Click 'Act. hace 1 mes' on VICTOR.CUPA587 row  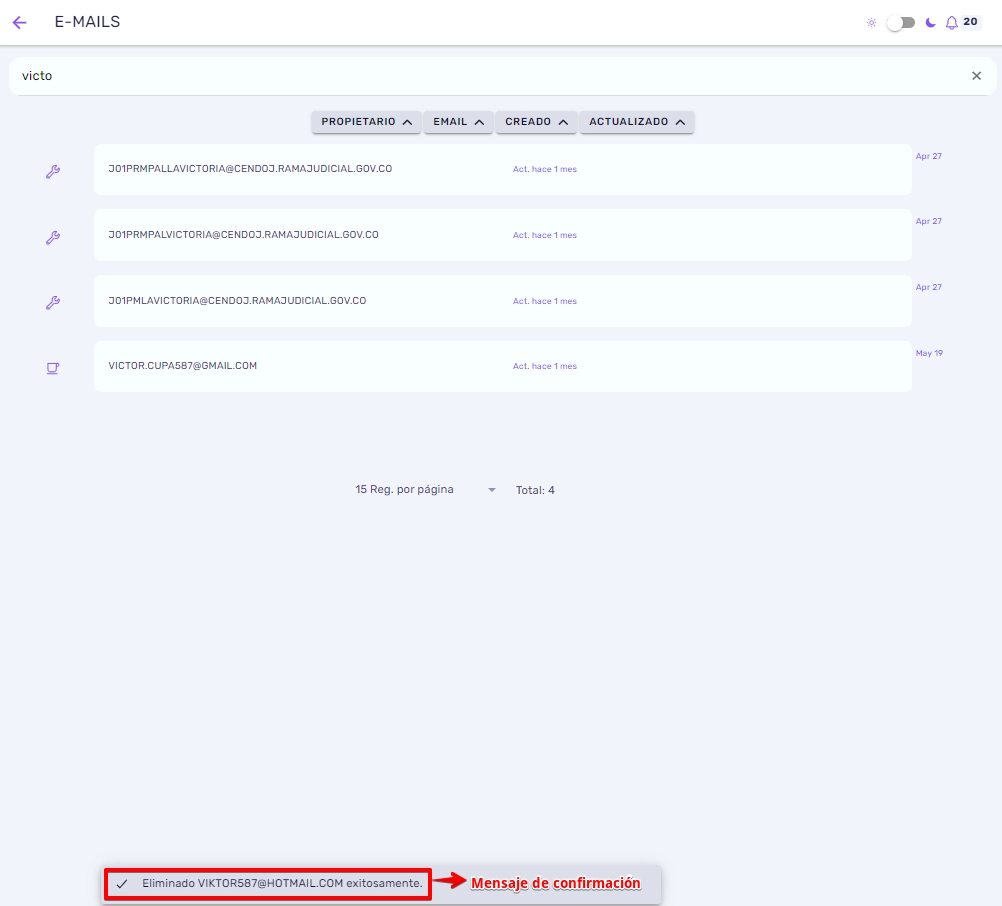544,366
